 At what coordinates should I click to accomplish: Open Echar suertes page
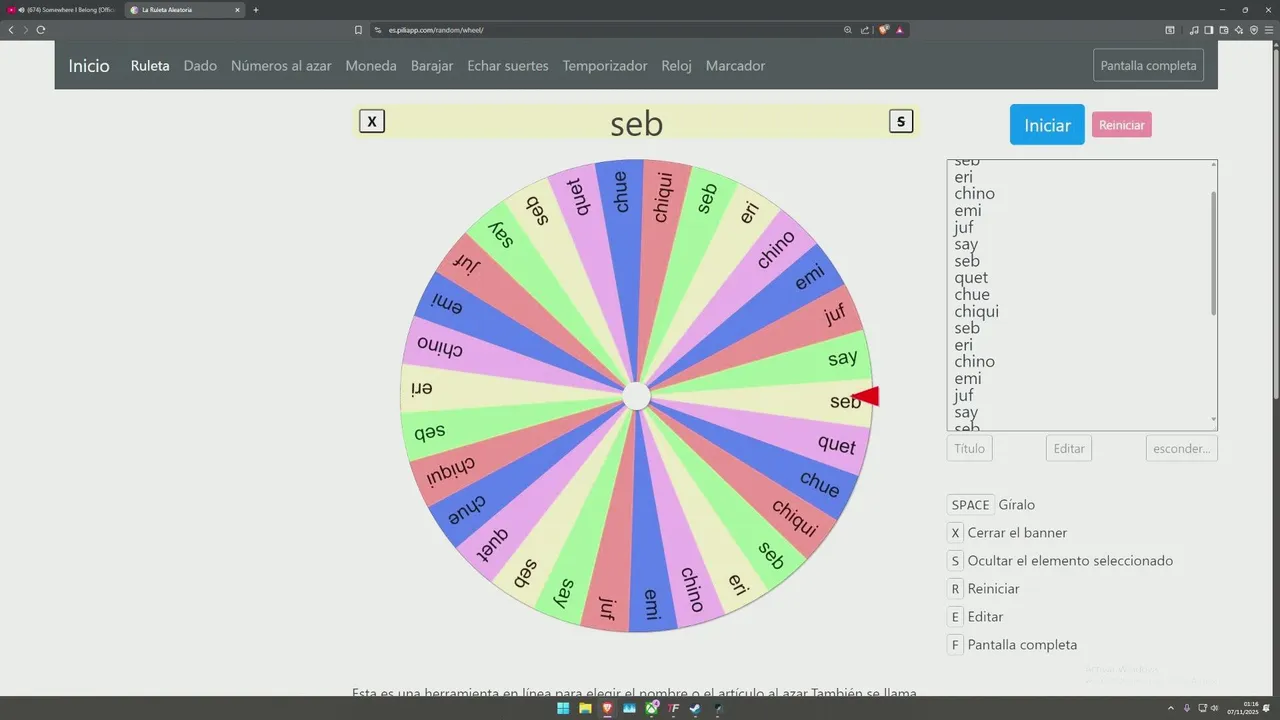[x=508, y=66]
